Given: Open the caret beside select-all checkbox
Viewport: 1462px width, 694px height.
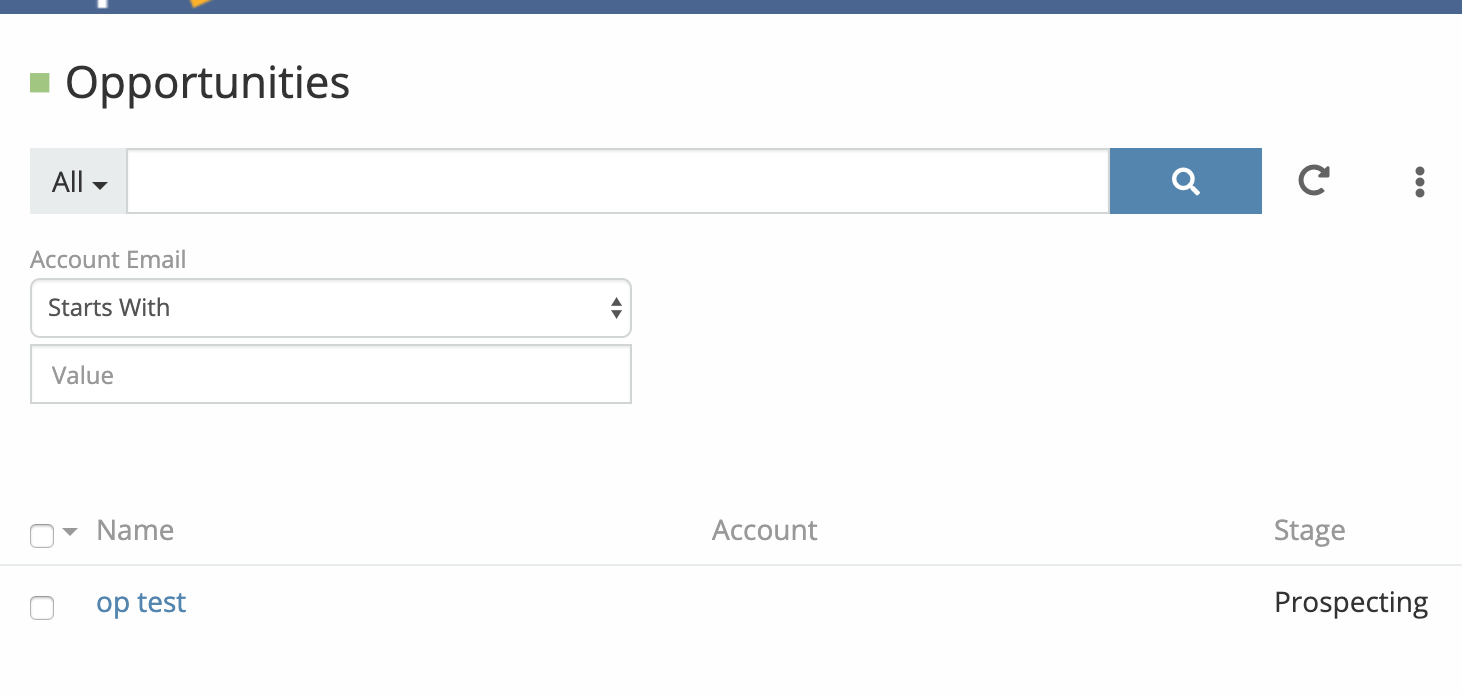Looking at the screenshot, I should (x=70, y=532).
